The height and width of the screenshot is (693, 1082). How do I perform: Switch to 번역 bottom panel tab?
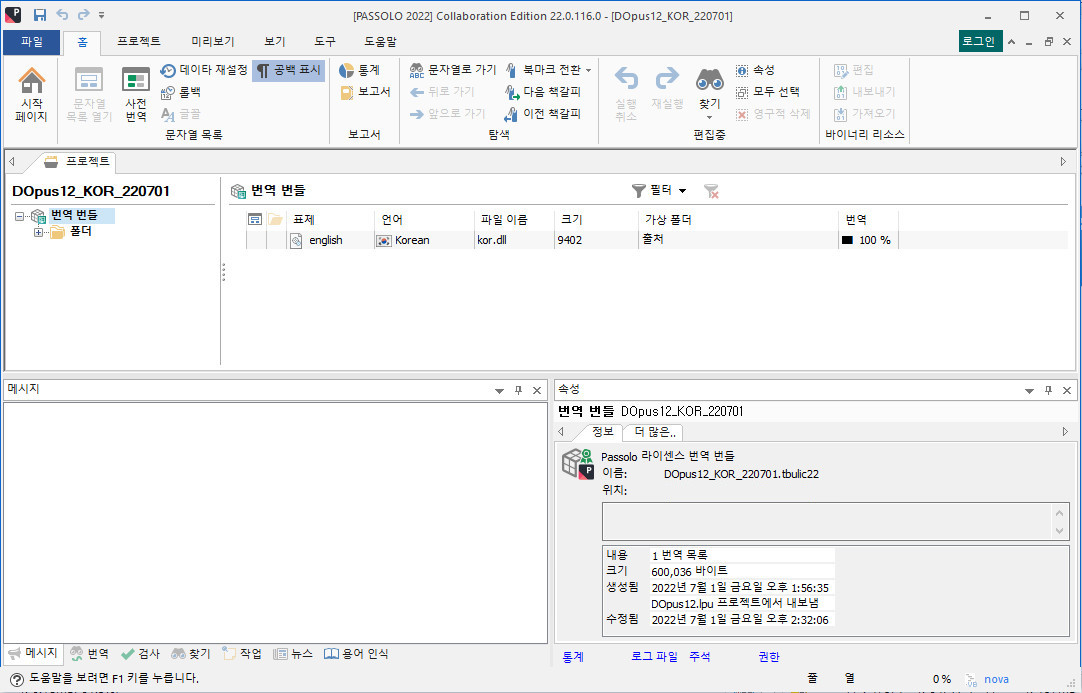[90, 654]
